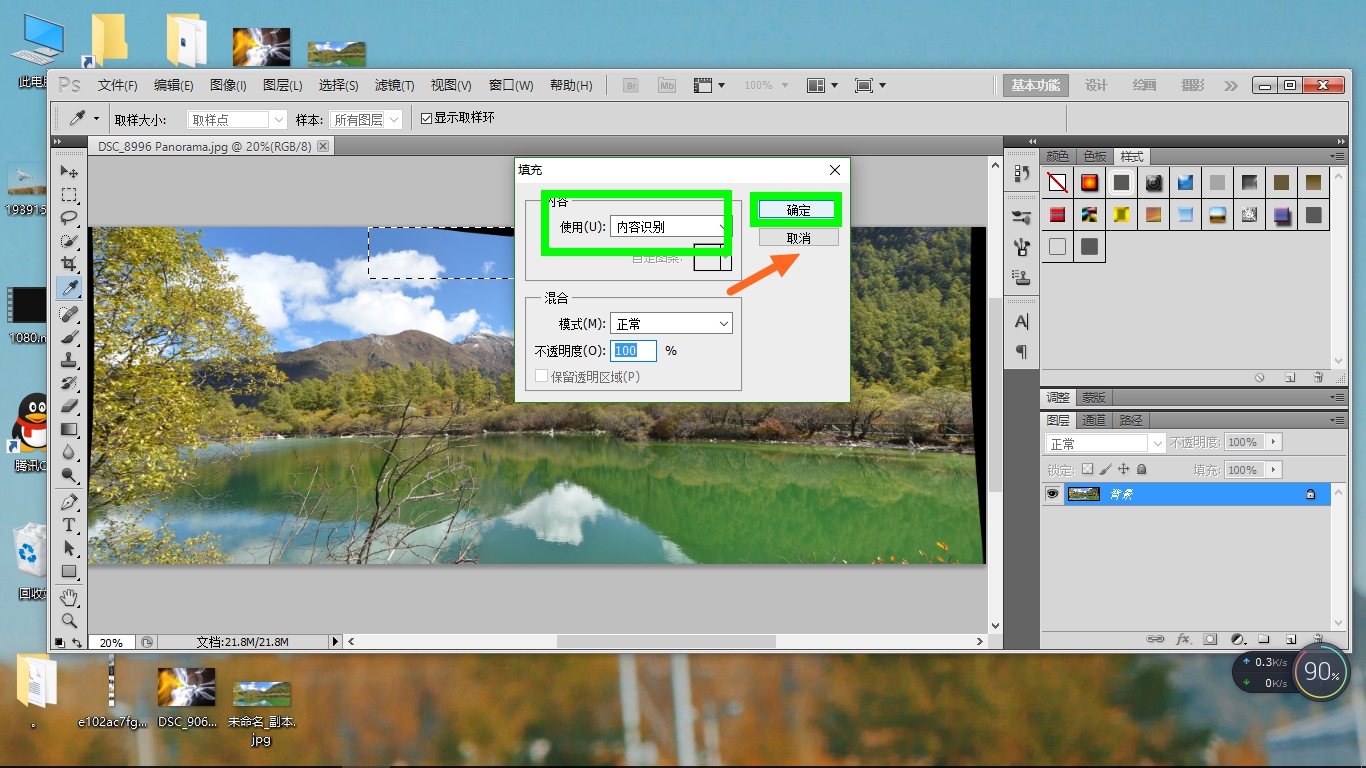Select the Essentials workspace button
The image size is (1366, 768).
click(1035, 85)
